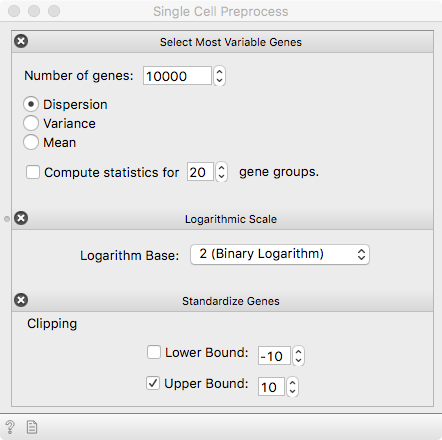Screen dimensions: 442x440
Task: Click the Number of genes stepper arrows
Action: (219, 76)
